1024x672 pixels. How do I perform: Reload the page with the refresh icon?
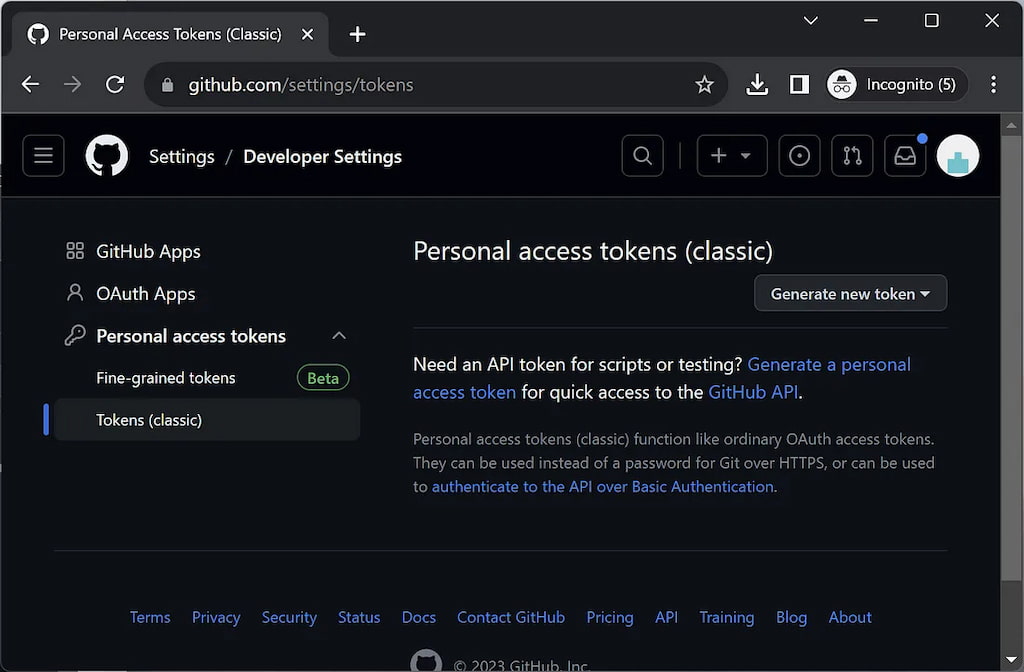pyautogui.click(x=115, y=84)
